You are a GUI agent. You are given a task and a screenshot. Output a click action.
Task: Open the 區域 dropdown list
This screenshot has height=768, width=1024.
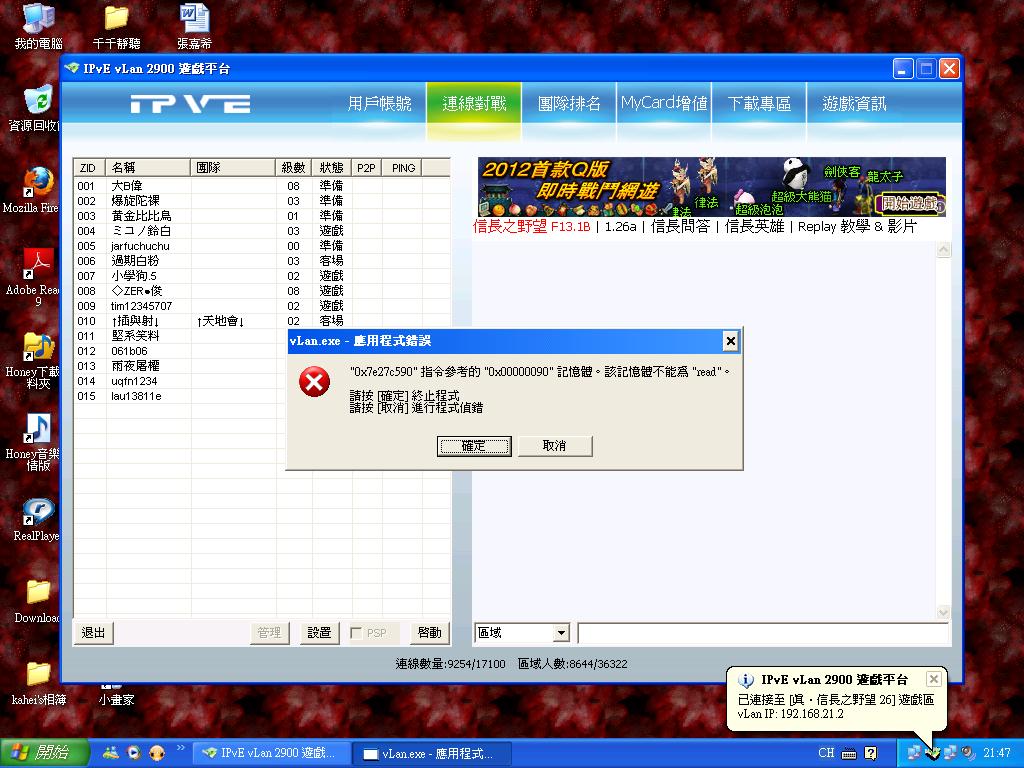[x=561, y=633]
